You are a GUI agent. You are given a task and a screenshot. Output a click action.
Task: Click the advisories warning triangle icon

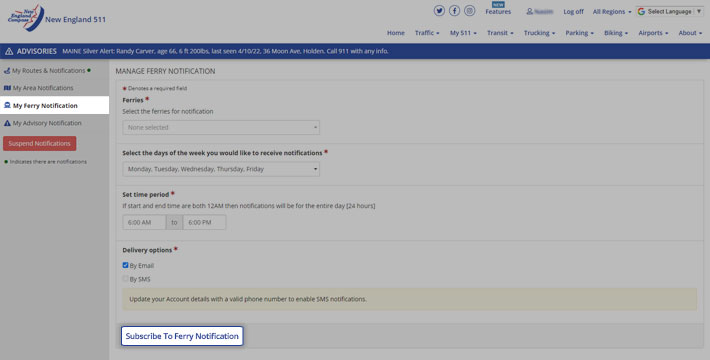pyautogui.click(x=9, y=51)
